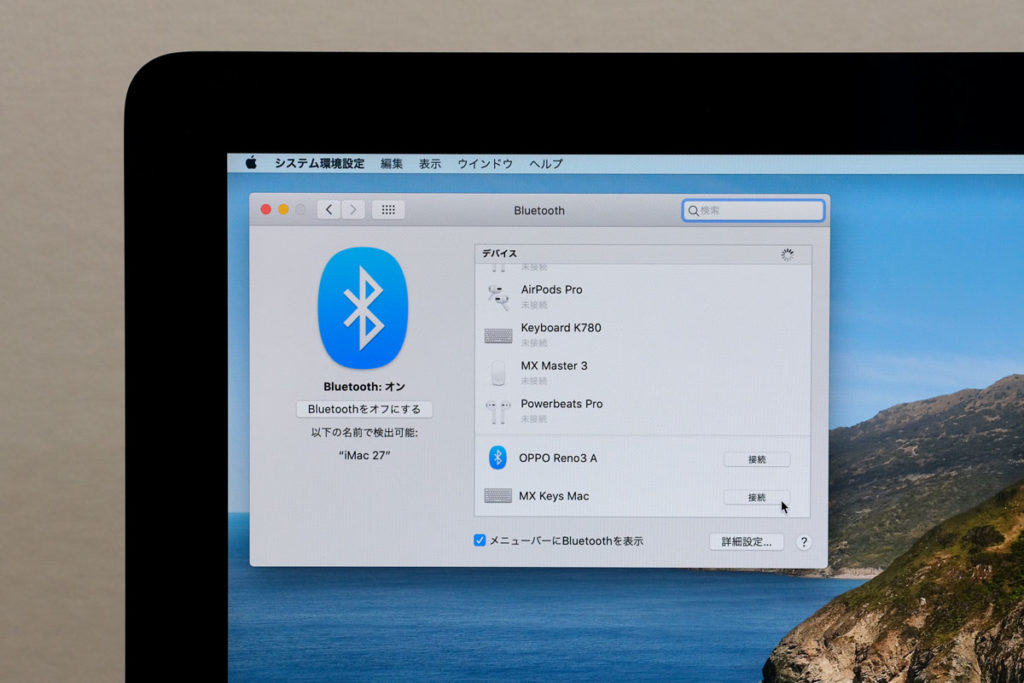Select MX Keys Mac device row
The image size is (1024, 683).
coord(643,496)
